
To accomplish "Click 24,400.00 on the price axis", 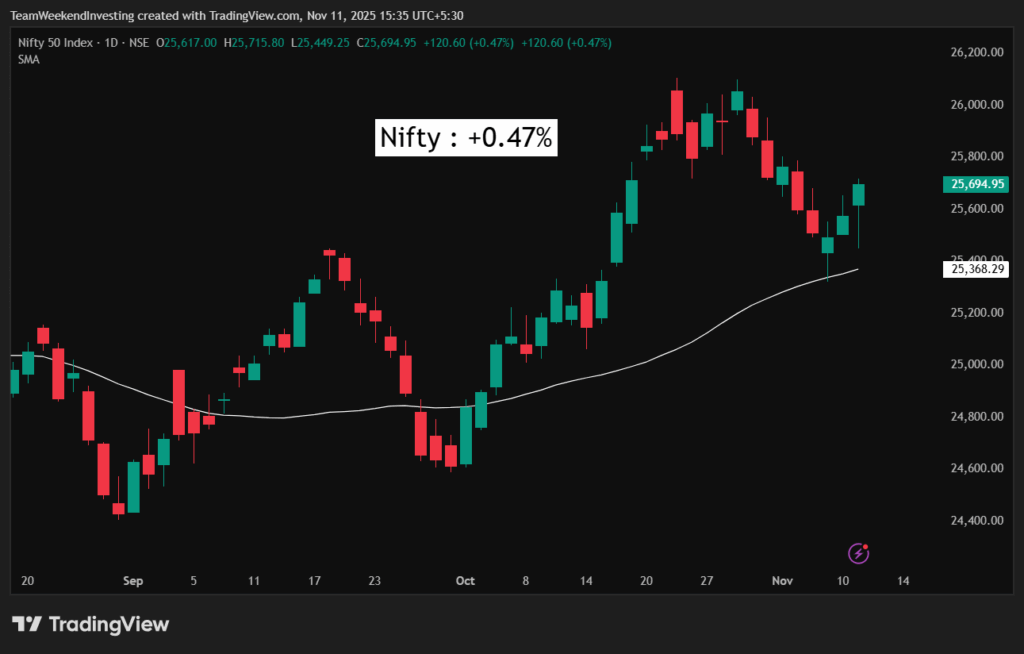I will pyautogui.click(x=976, y=520).
